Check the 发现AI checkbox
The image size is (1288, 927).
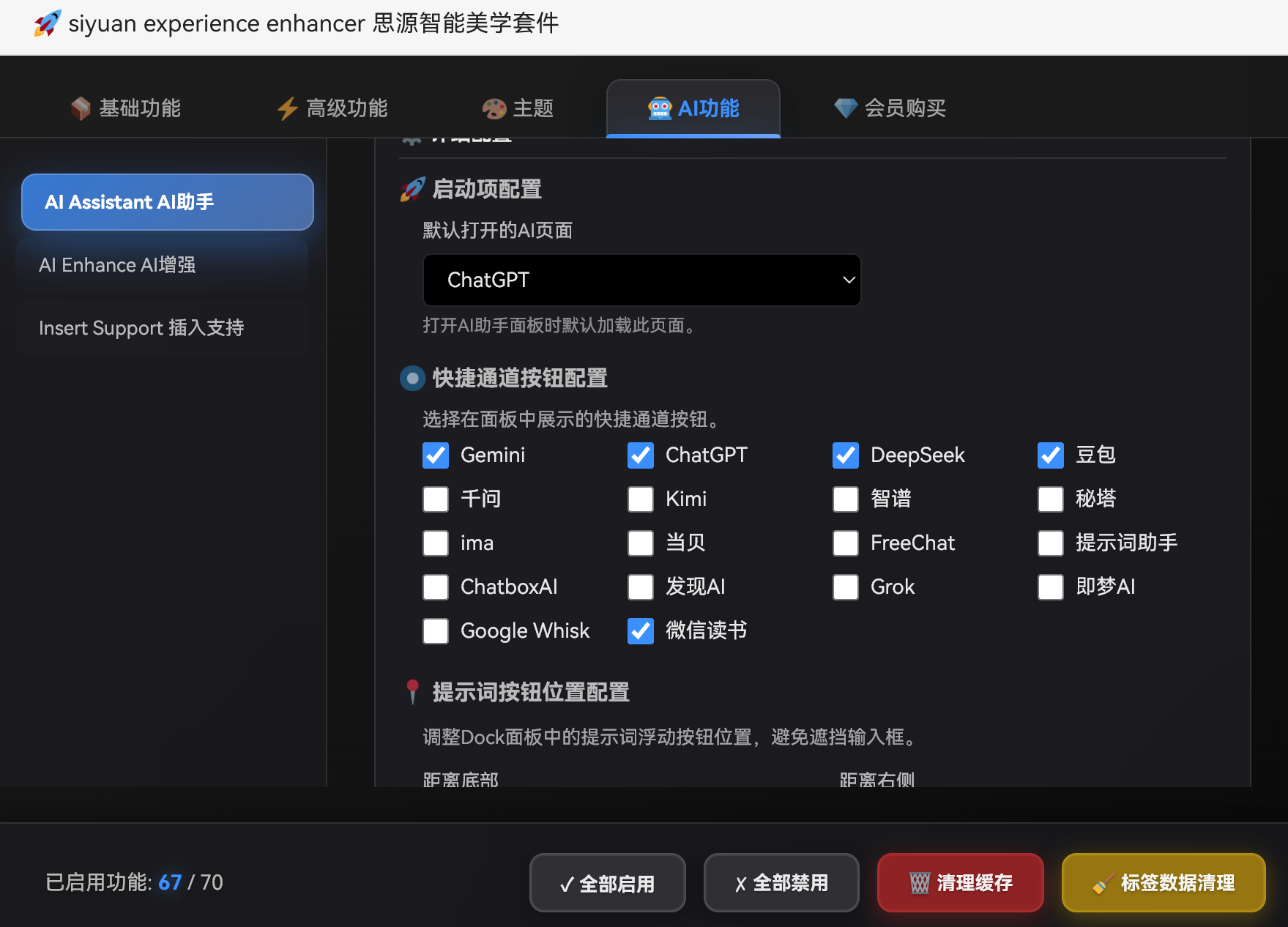(641, 587)
